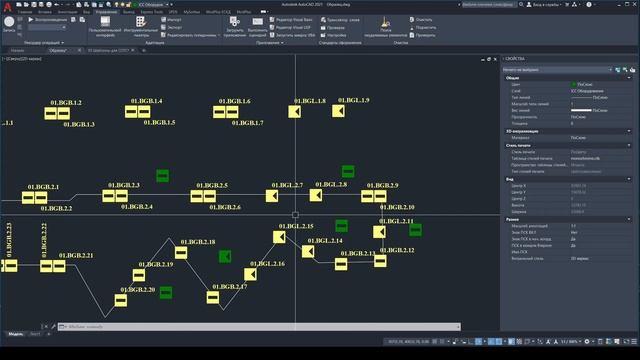Toggle lineweight display in status bar
This screenshot has height=360, width=640.
[x=511, y=341]
